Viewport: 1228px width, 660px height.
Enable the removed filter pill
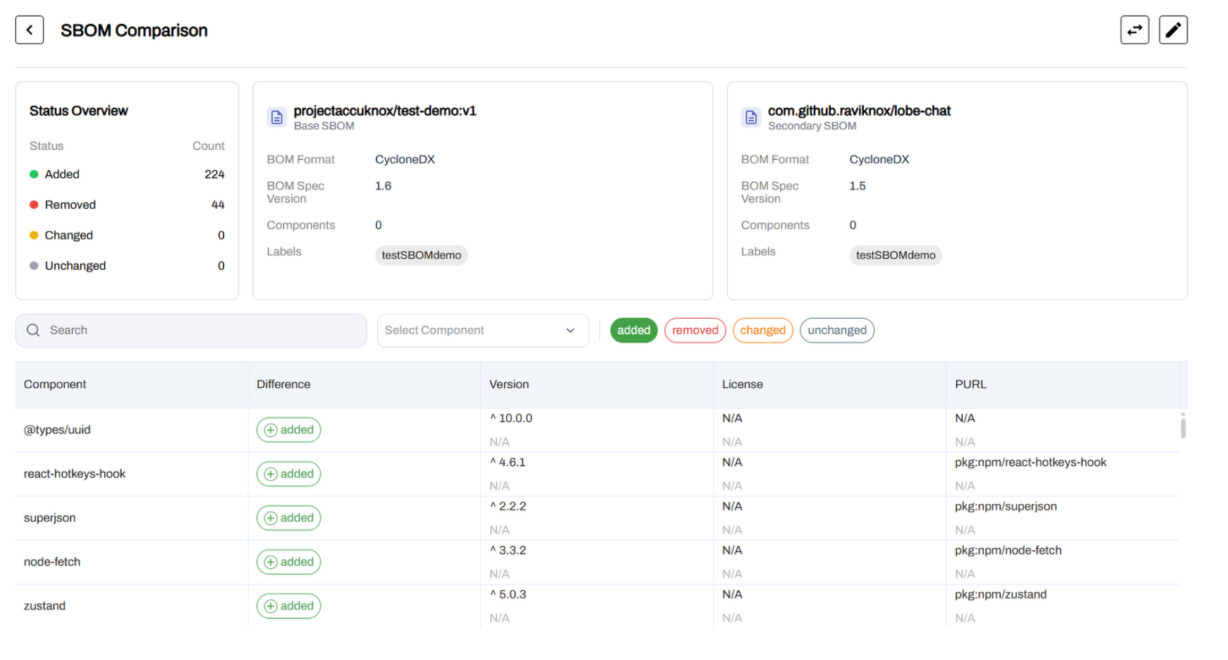click(694, 329)
